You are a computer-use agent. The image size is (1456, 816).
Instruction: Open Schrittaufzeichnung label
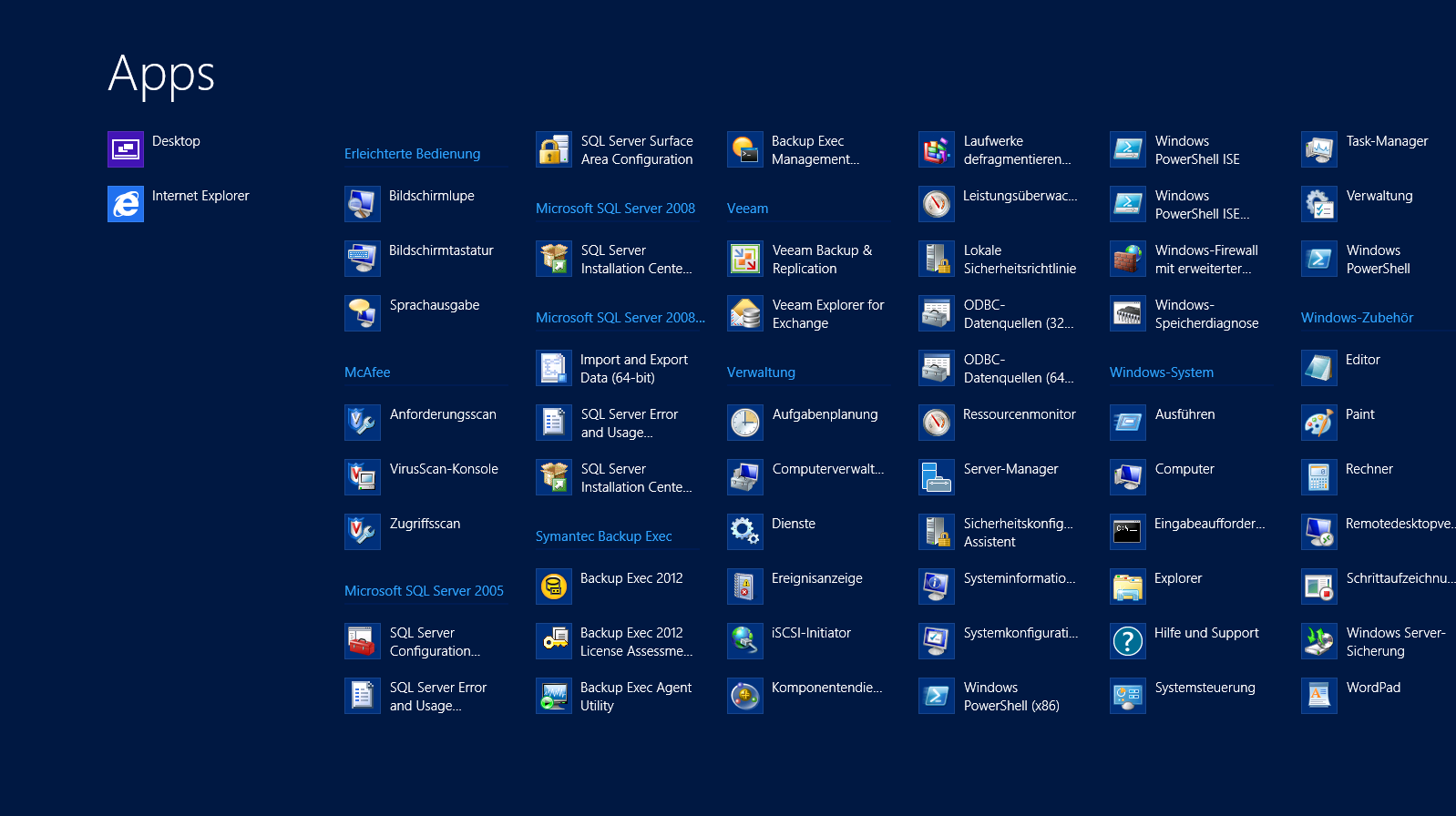tap(1400, 578)
